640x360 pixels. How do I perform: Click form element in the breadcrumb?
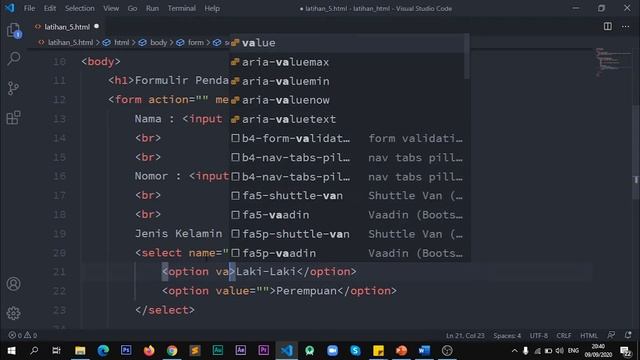[196, 42]
